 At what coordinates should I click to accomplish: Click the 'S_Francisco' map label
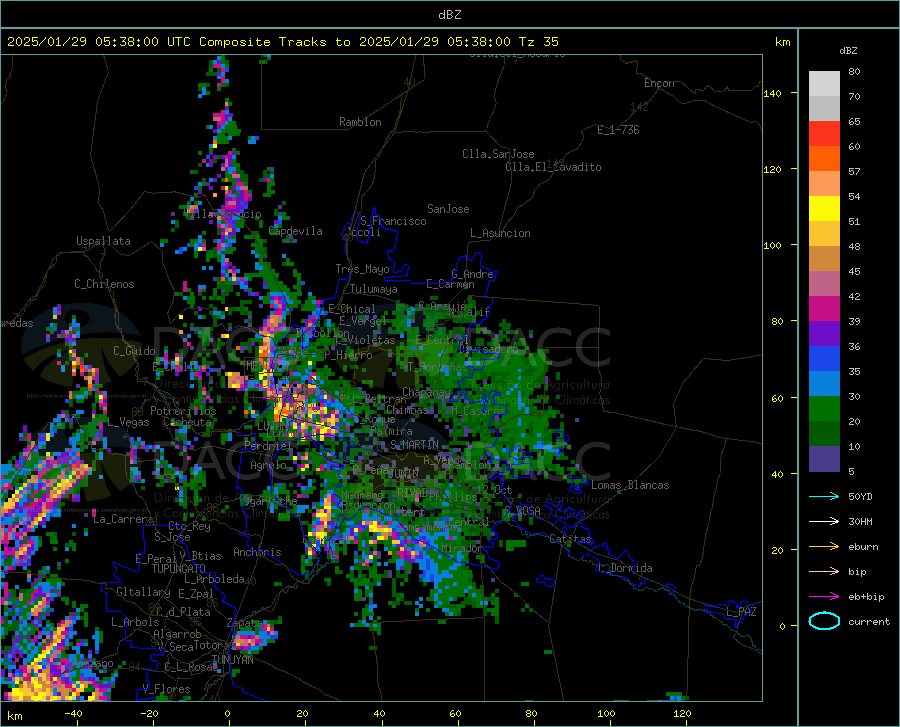point(393,221)
